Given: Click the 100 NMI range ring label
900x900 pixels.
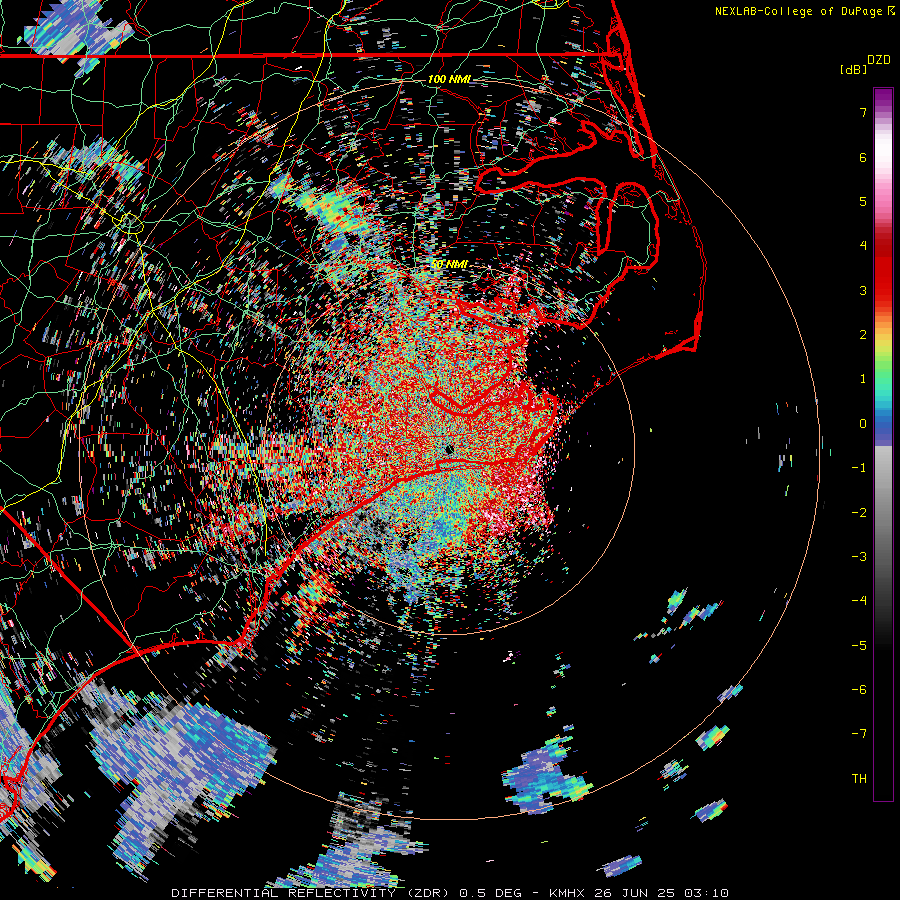Looking at the screenshot, I should coord(449,79).
